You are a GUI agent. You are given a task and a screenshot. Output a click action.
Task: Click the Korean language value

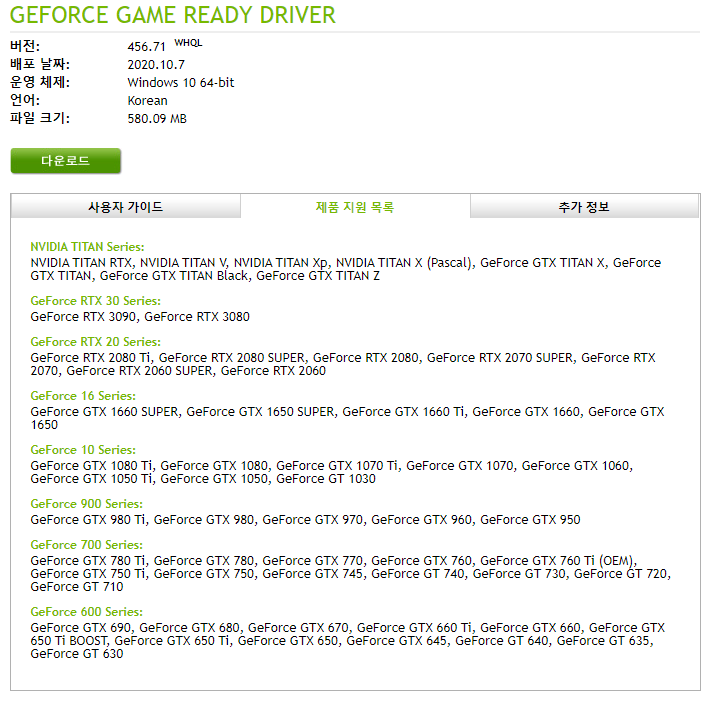coord(147,100)
